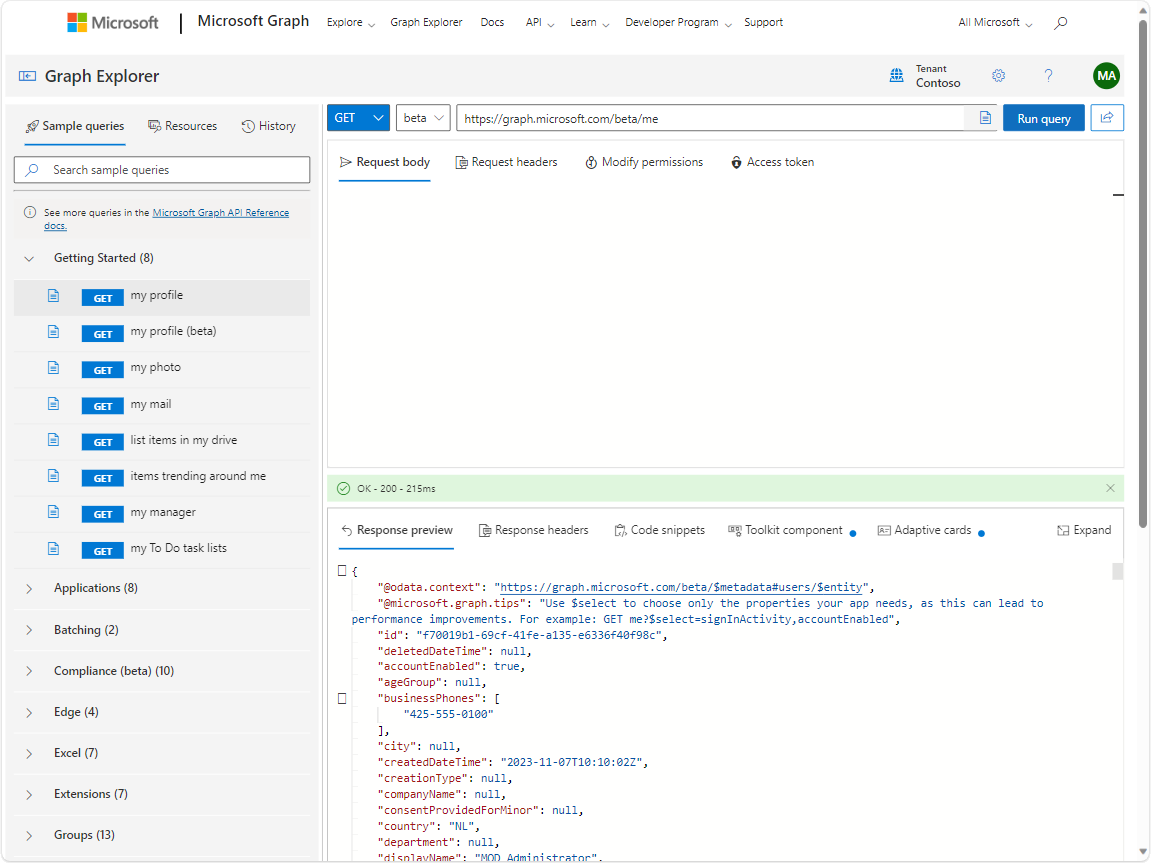The width and height of the screenshot is (1151, 863).
Task: Switch to the Response headers tab
Action: (x=534, y=530)
